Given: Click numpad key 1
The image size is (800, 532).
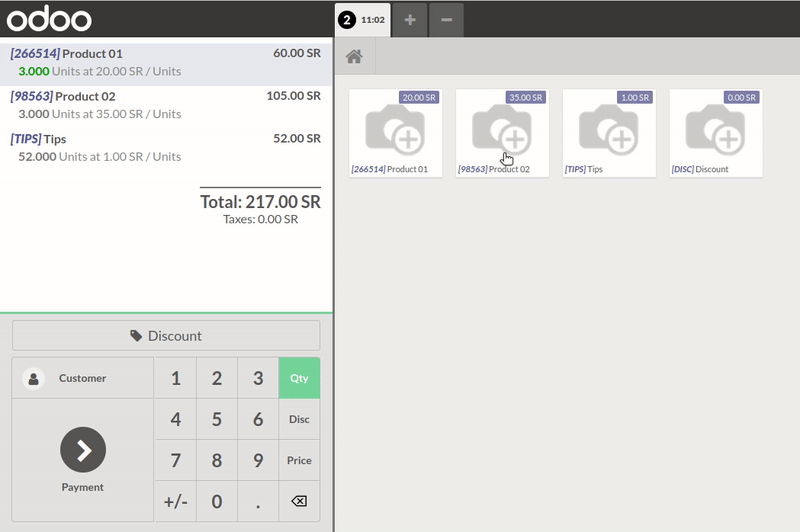Looking at the screenshot, I should pyautogui.click(x=176, y=378).
